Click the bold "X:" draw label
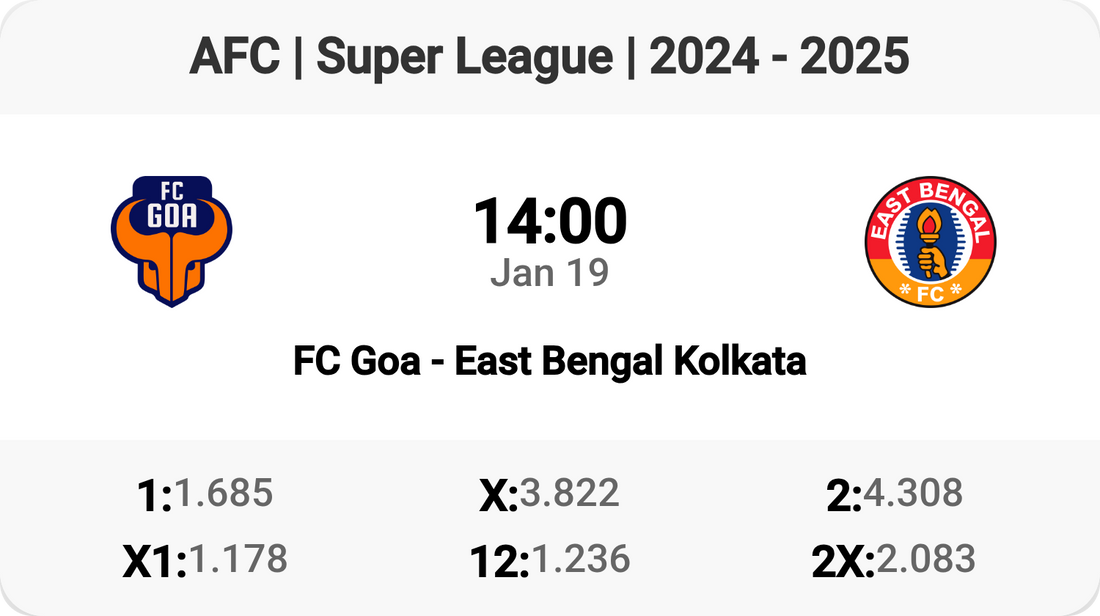This screenshot has width=1100, height=616. 498,496
